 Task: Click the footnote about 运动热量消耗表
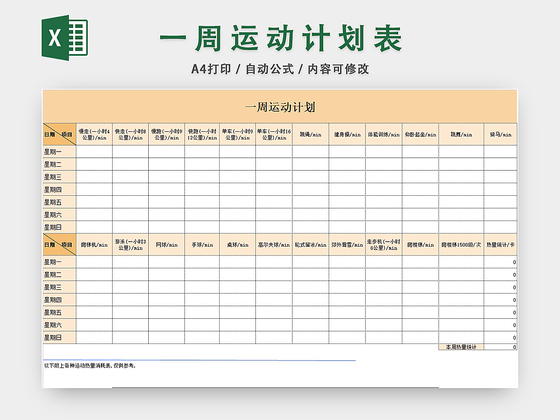(x=90, y=366)
